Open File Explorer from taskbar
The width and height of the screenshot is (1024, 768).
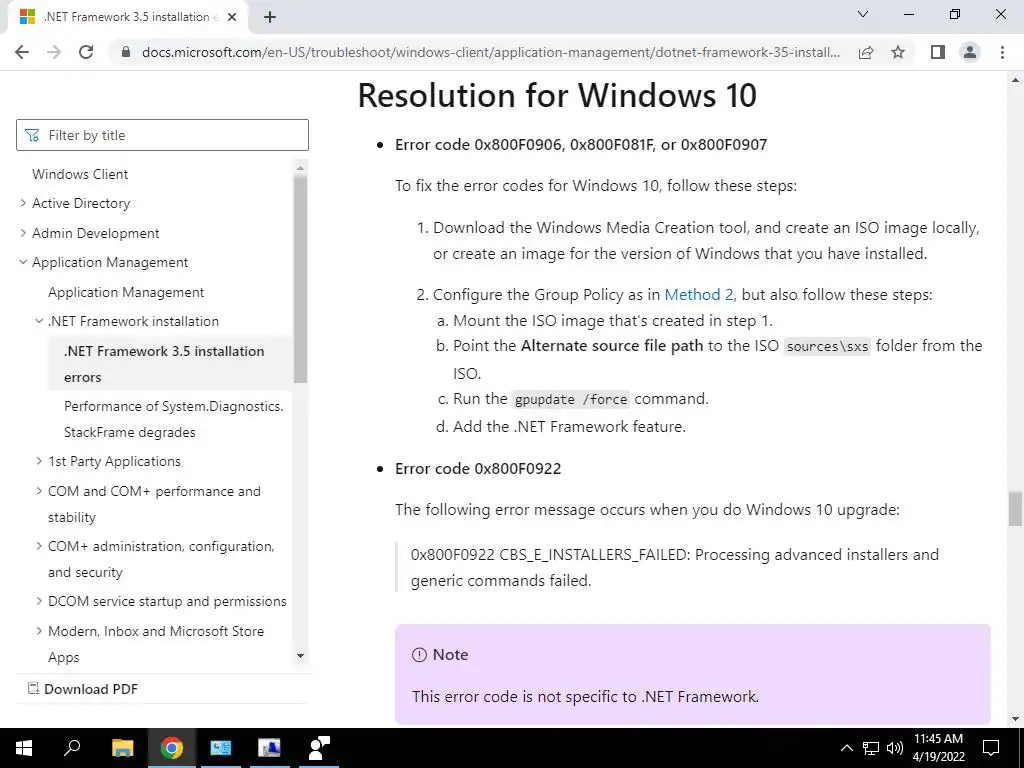(122, 748)
